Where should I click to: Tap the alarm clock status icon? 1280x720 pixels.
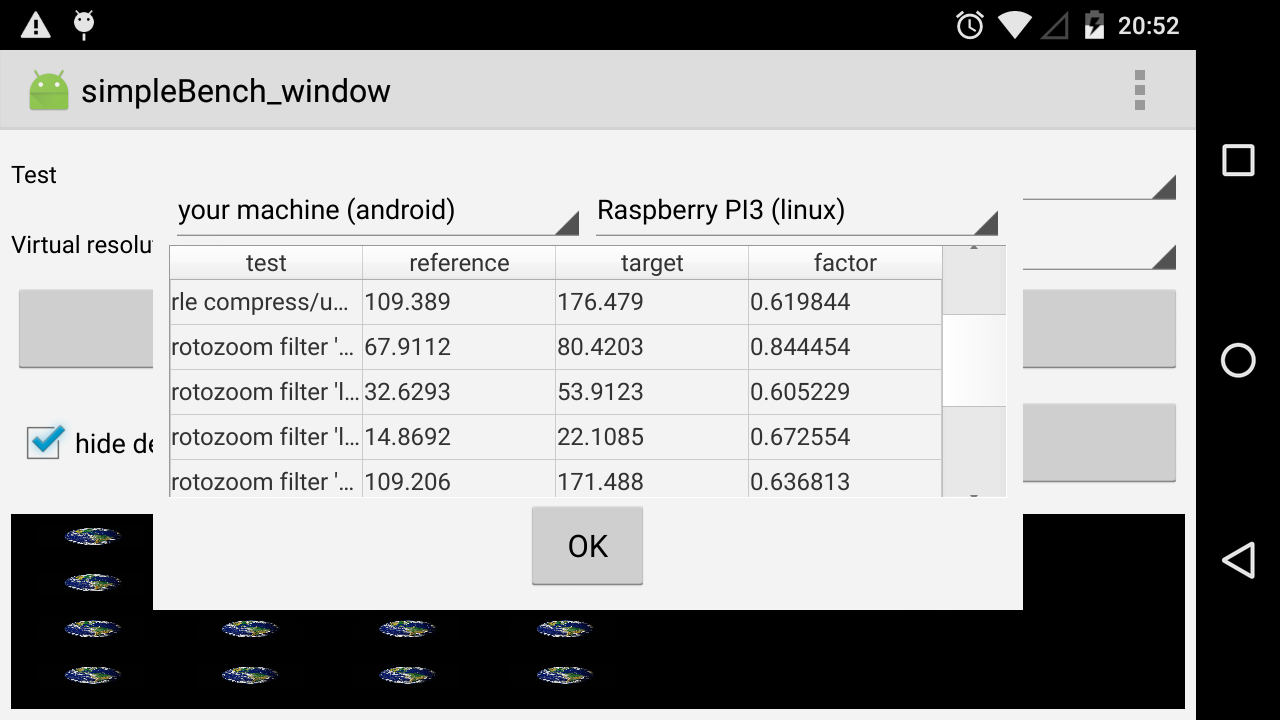point(969,25)
